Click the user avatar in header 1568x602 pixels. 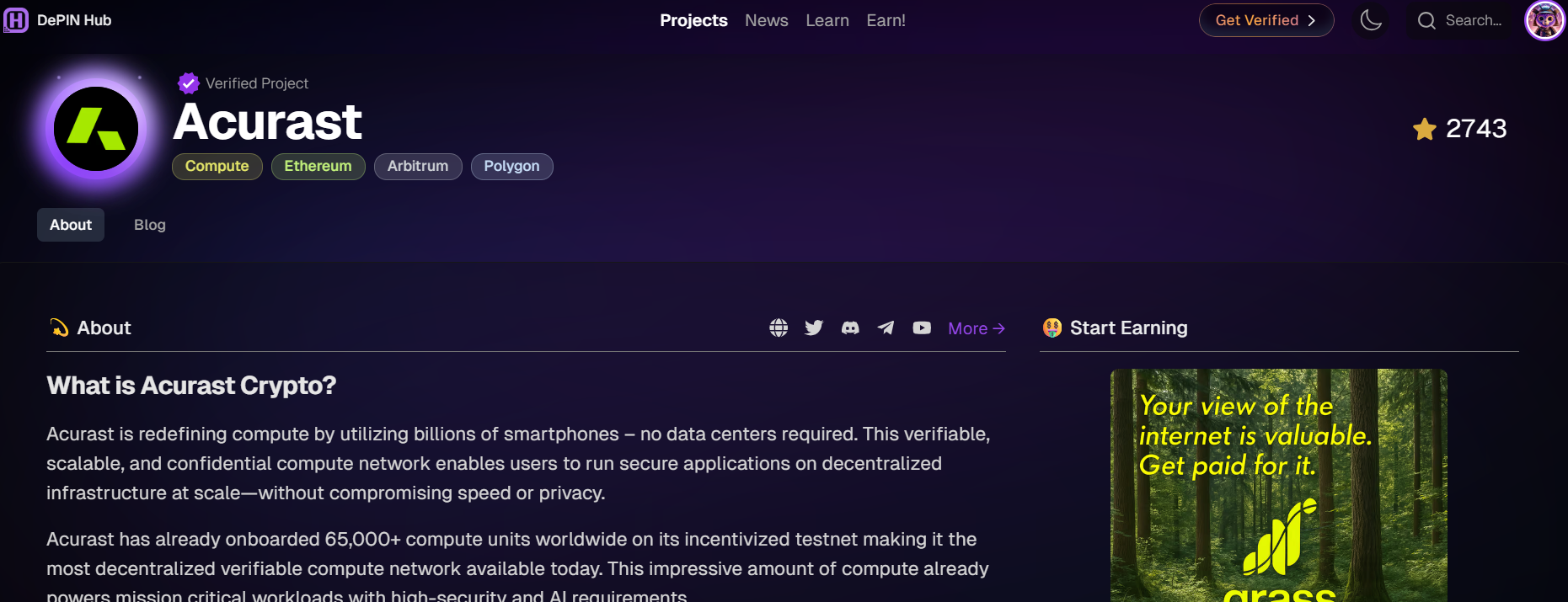(1544, 20)
